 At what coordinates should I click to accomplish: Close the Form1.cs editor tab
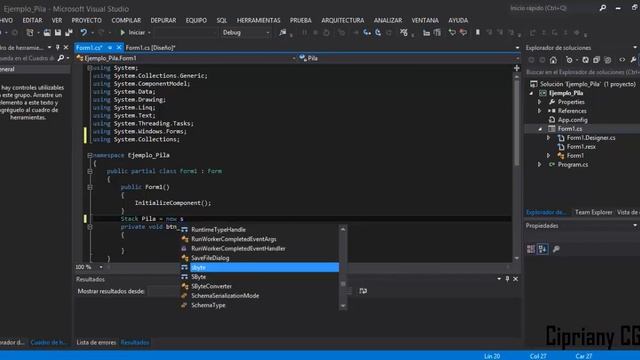[x=119, y=48]
